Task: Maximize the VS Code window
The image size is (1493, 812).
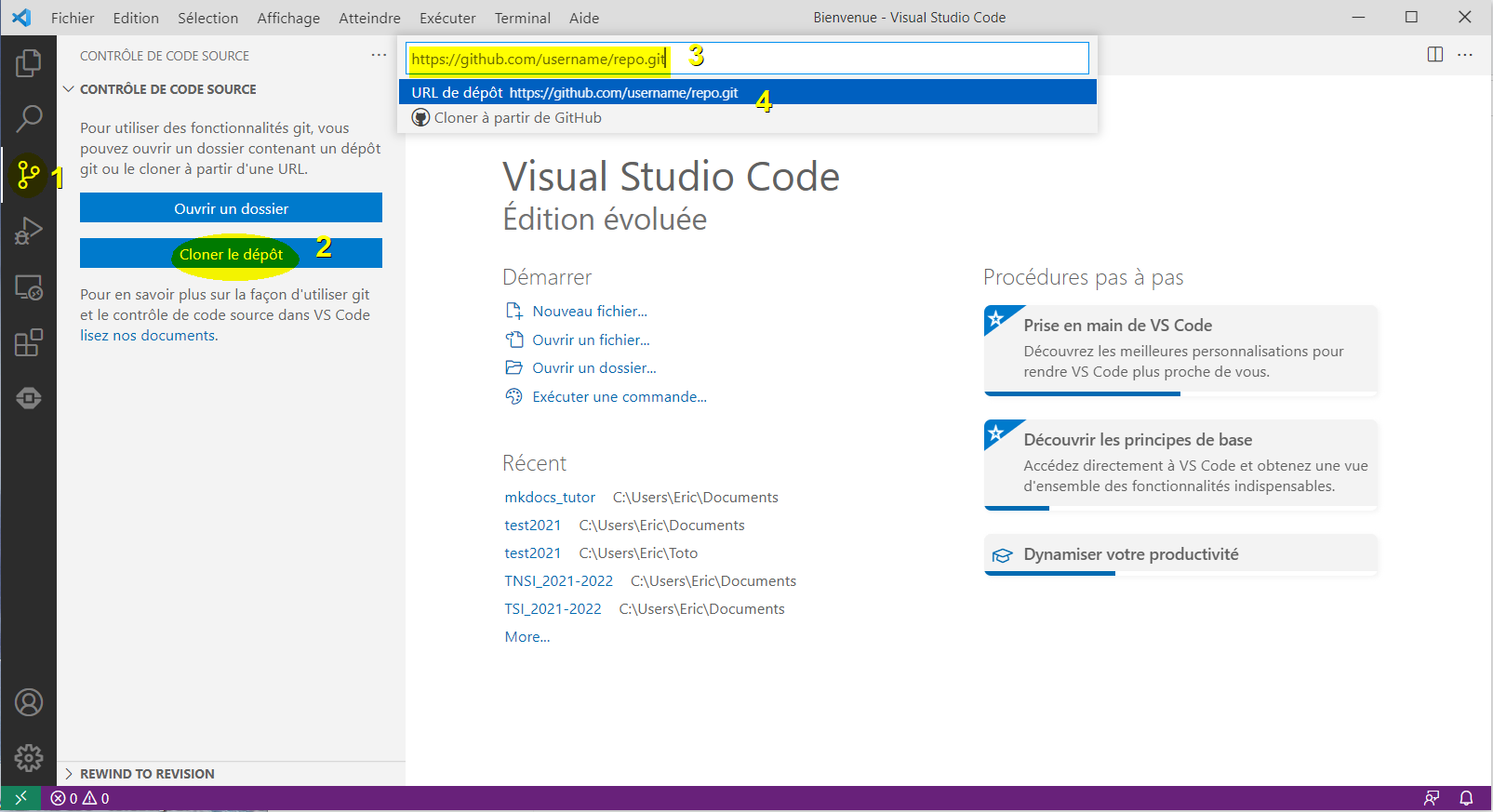Action: pos(1411,17)
